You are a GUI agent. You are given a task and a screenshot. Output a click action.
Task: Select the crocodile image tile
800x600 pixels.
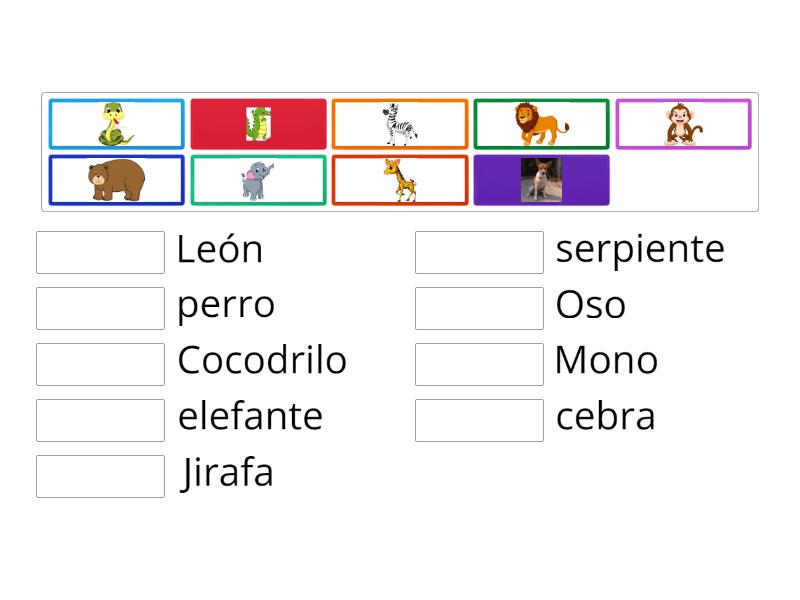pyautogui.click(x=257, y=123)
